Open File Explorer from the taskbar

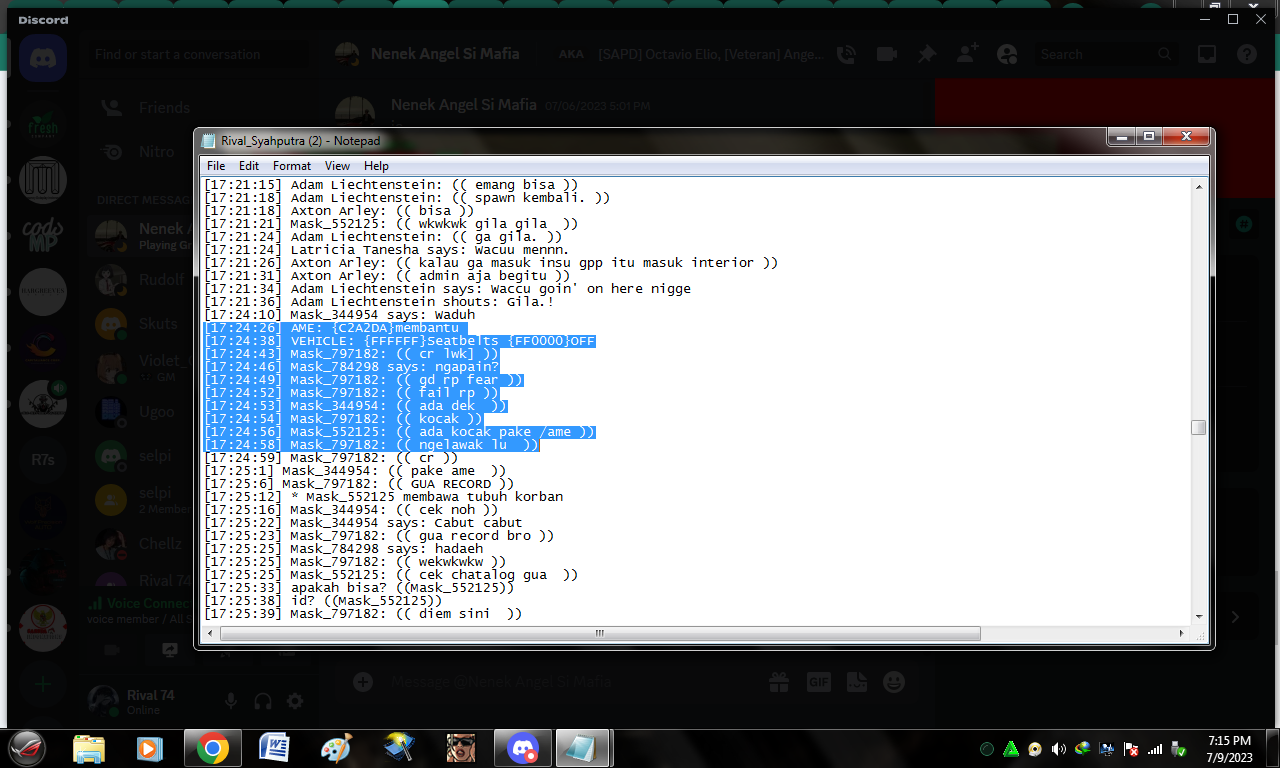click(x=89, y=748)
